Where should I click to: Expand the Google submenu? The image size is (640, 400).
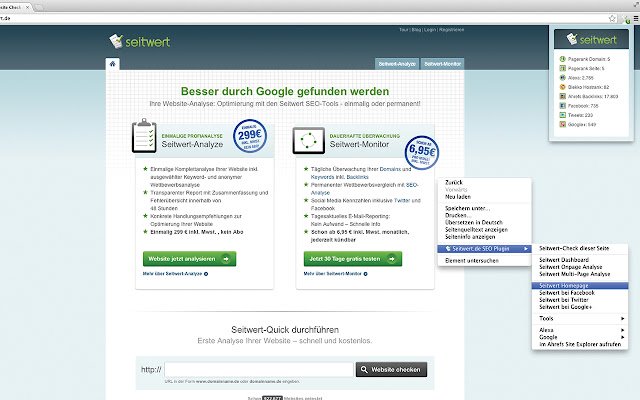(580, 337)
